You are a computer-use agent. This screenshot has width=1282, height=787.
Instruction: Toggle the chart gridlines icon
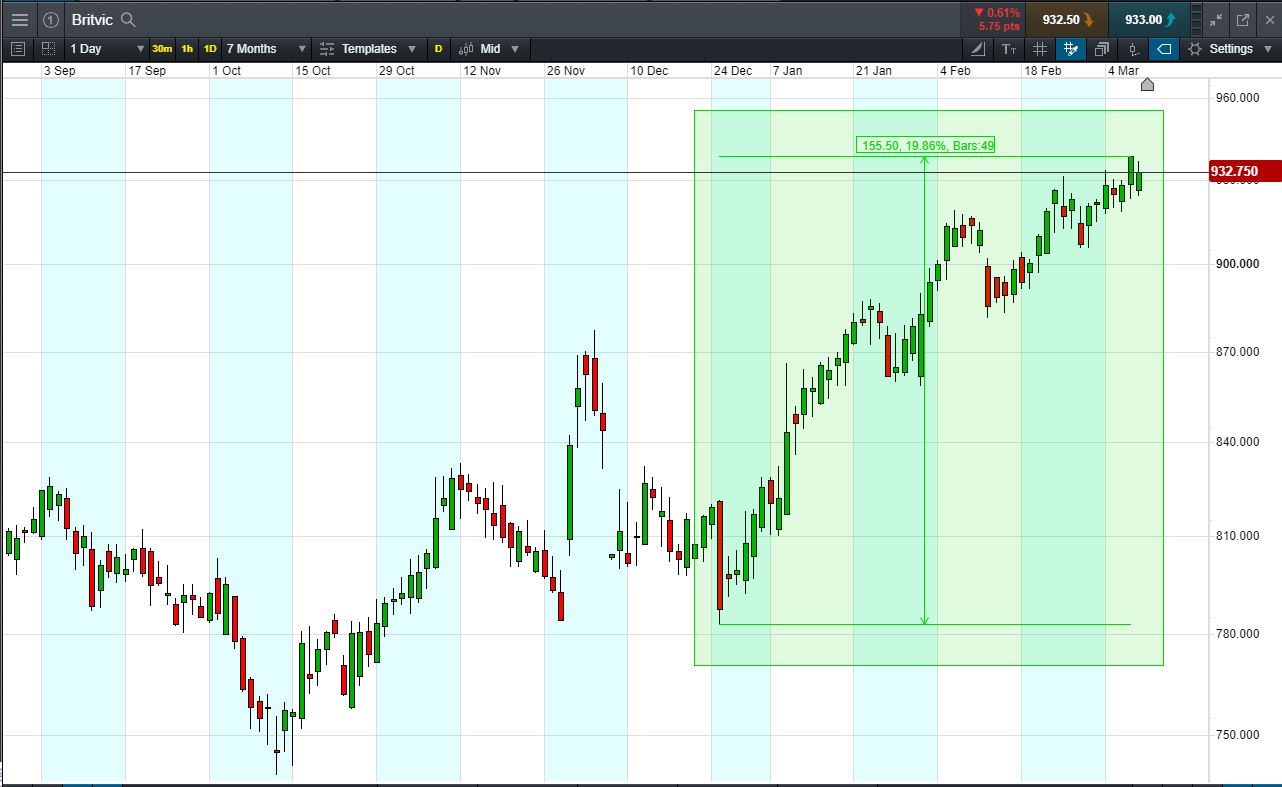tap(1040, 48)
